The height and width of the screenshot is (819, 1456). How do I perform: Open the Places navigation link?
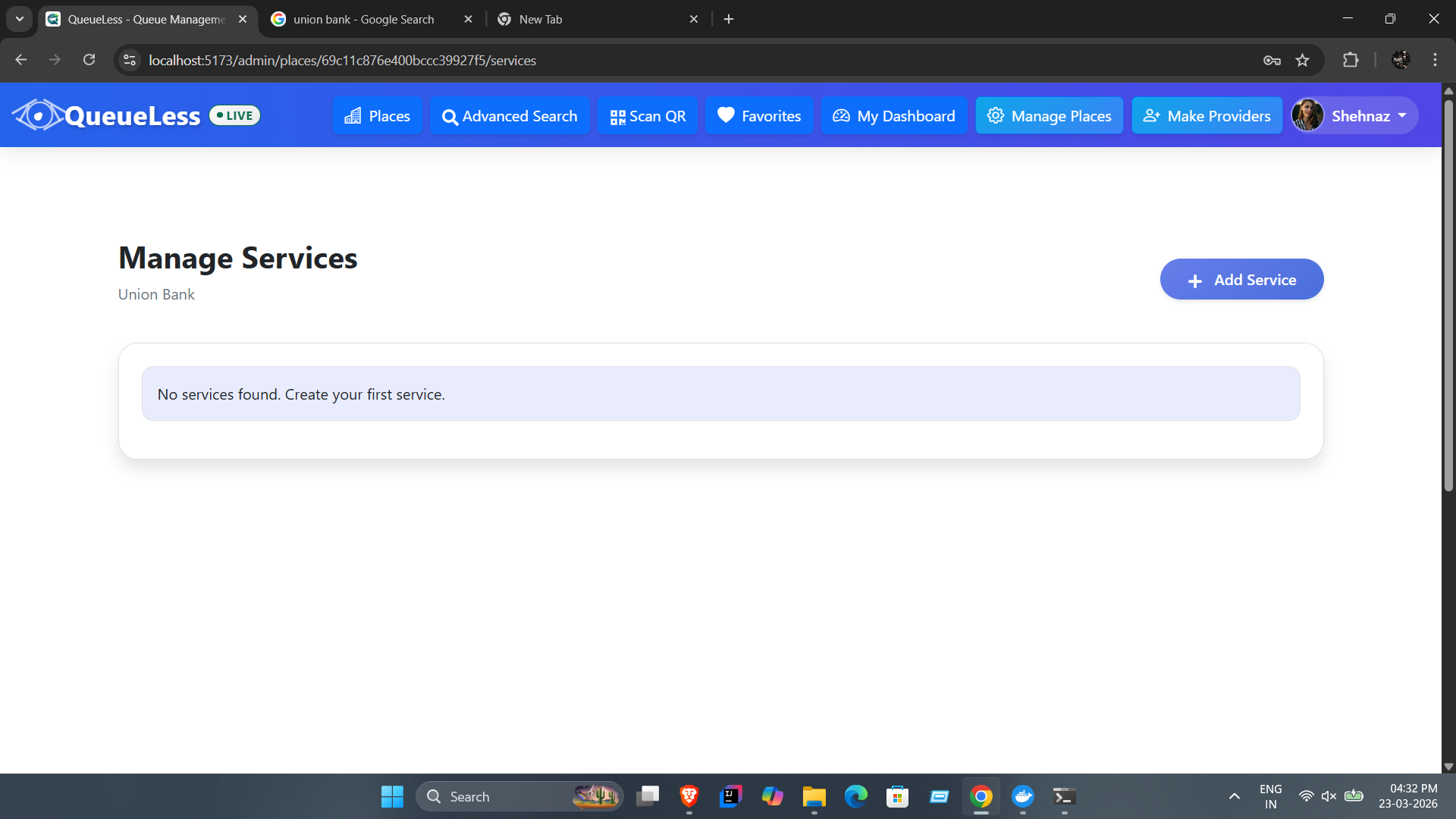(377, 116)
